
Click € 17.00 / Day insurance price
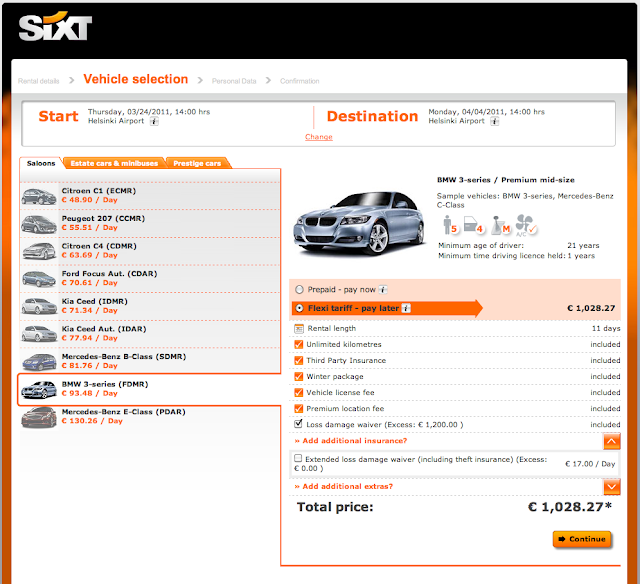(x=590, y=464)
